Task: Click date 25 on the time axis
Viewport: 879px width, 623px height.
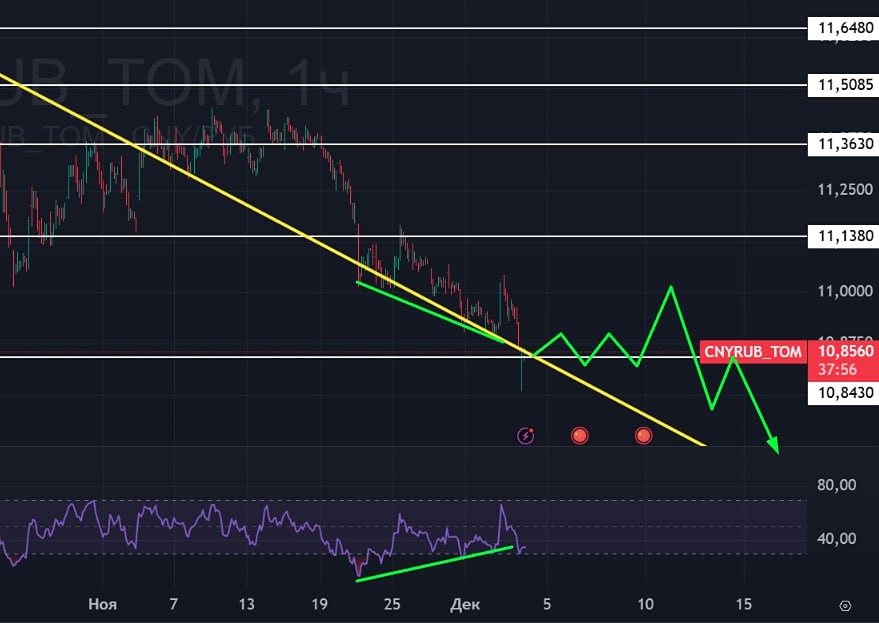Action: [x=392, y=604]
